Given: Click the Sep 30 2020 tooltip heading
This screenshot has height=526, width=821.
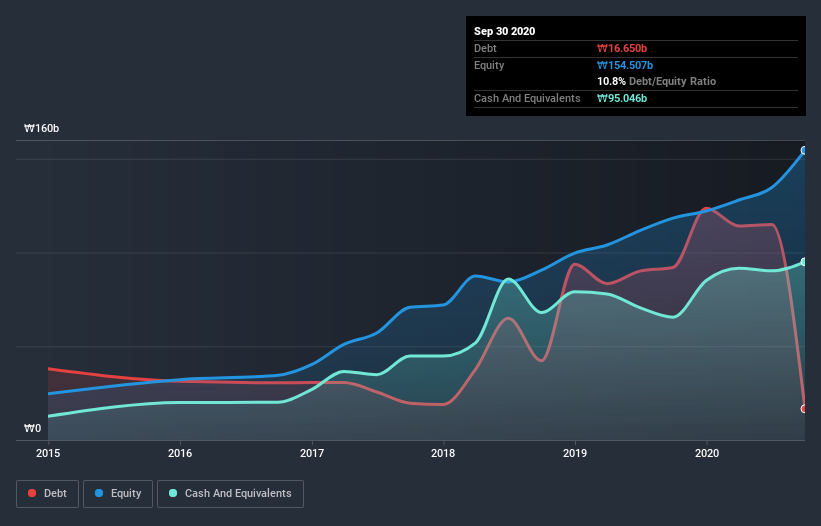Looking at the screenshot, I should click(x=504, y=31).
